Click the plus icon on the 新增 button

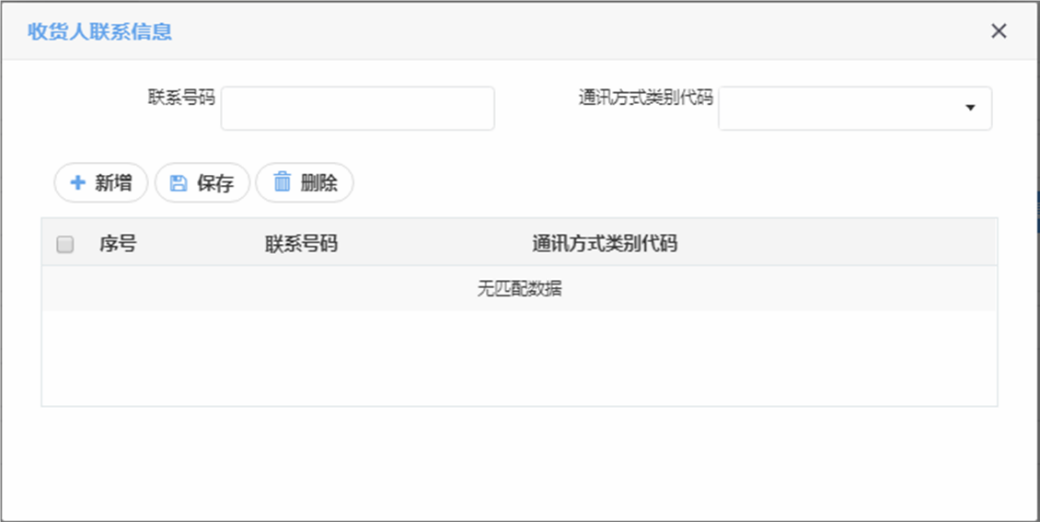coord(77,183)
